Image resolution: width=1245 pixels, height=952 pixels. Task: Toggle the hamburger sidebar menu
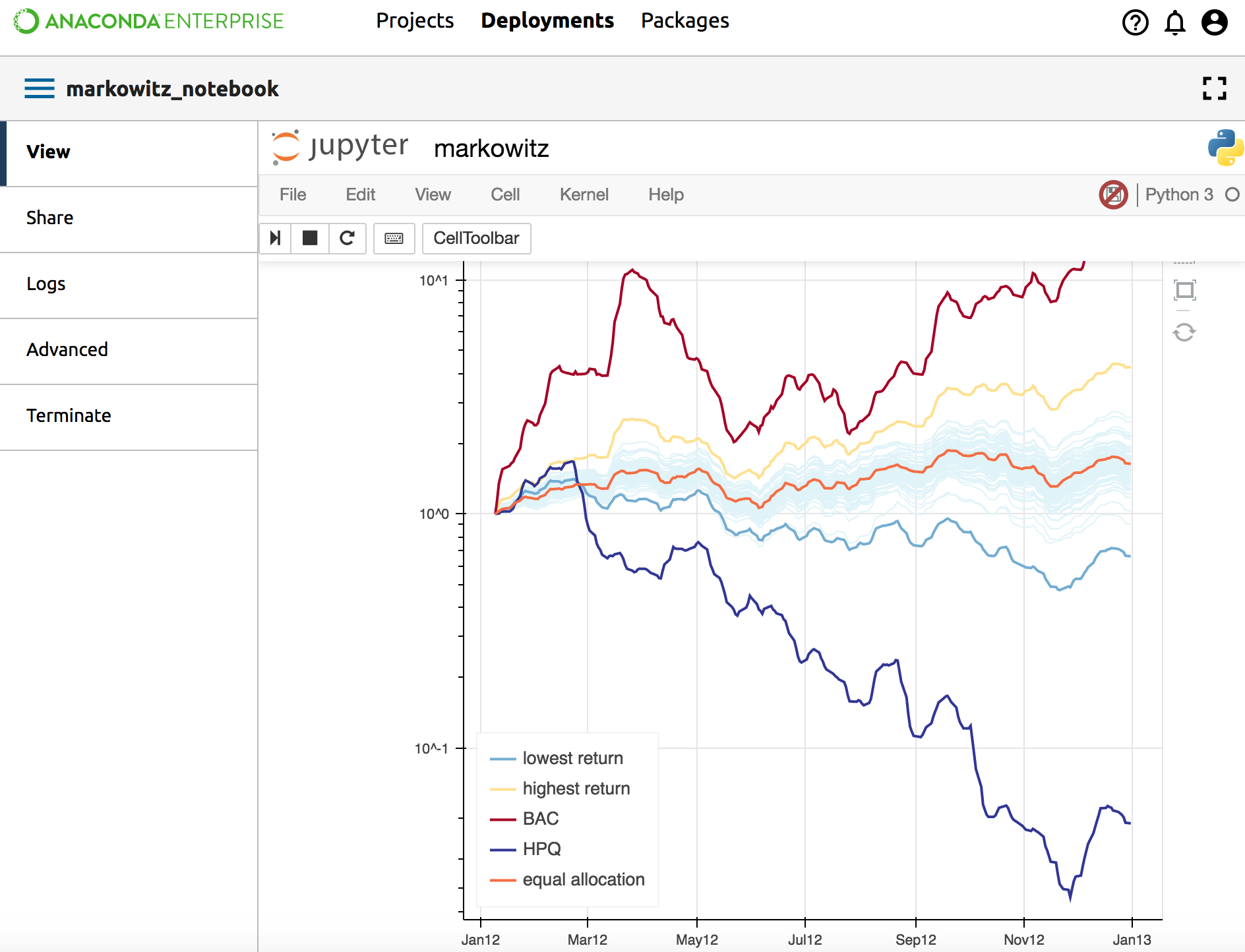click(40, 88)
